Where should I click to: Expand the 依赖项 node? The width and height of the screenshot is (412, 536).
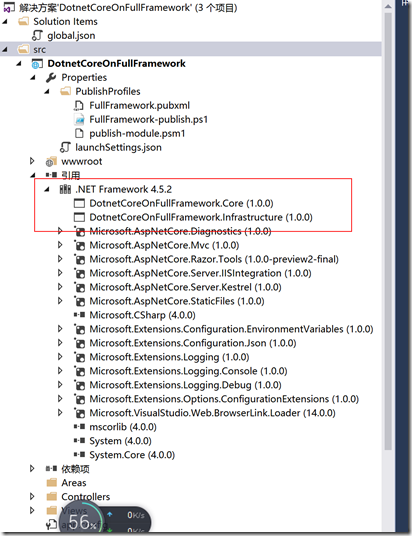pos(32,469)
